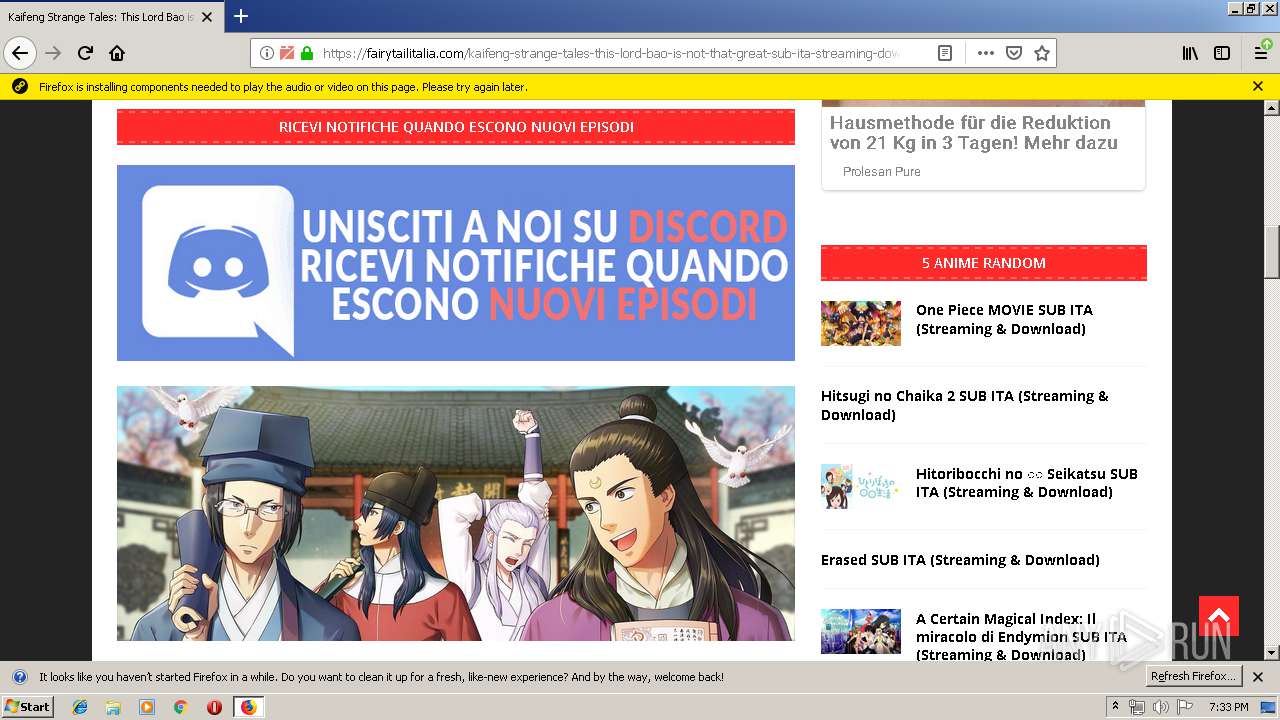Open the page actions menu
Image resolution: width=1280 pixels, height=720 pixels.
click(x=985, y=53)
